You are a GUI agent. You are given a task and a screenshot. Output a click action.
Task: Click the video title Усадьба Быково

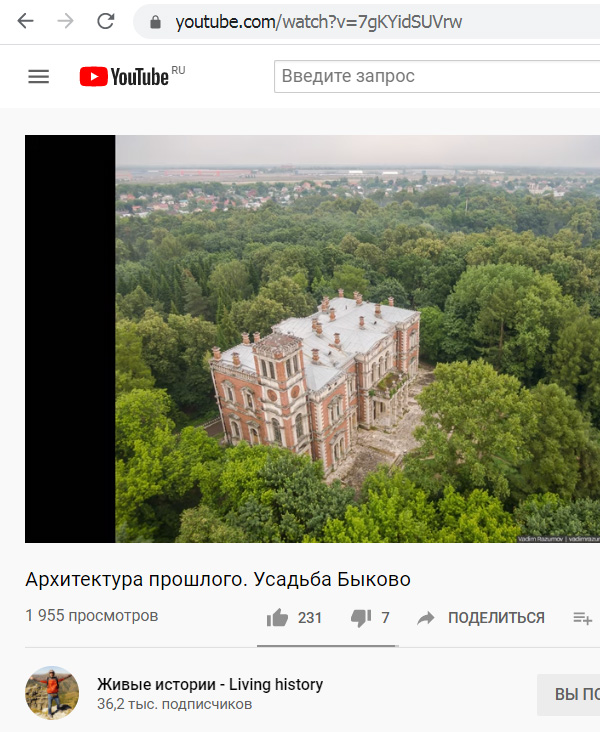point(218,579)
